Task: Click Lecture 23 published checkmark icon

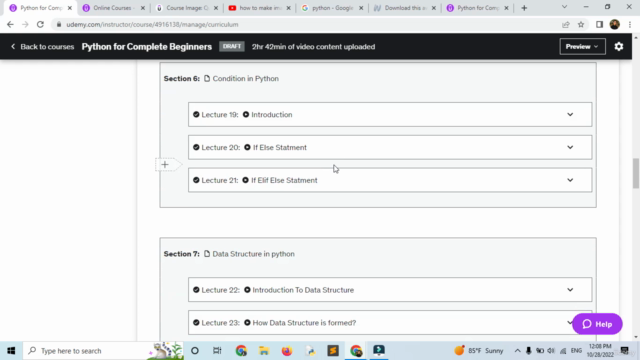Action: [x=196, y=322]
